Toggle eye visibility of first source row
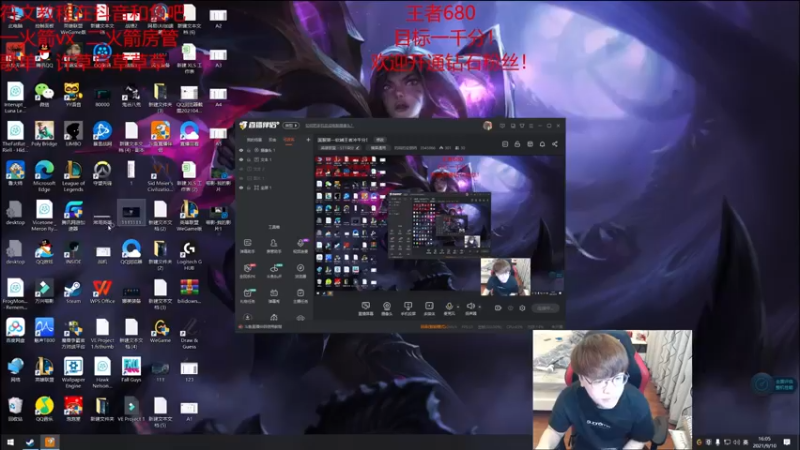Viewport: 800px width, 450px height. point(241,150)
